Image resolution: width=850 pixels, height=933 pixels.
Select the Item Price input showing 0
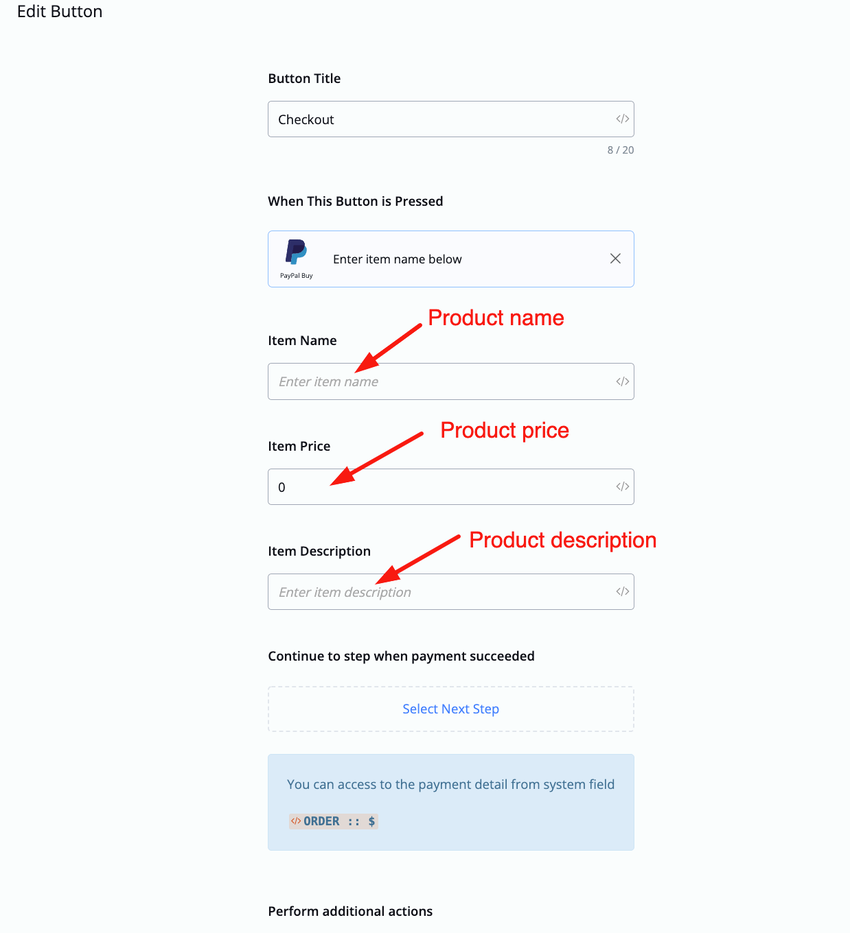[x=440, y=487]
